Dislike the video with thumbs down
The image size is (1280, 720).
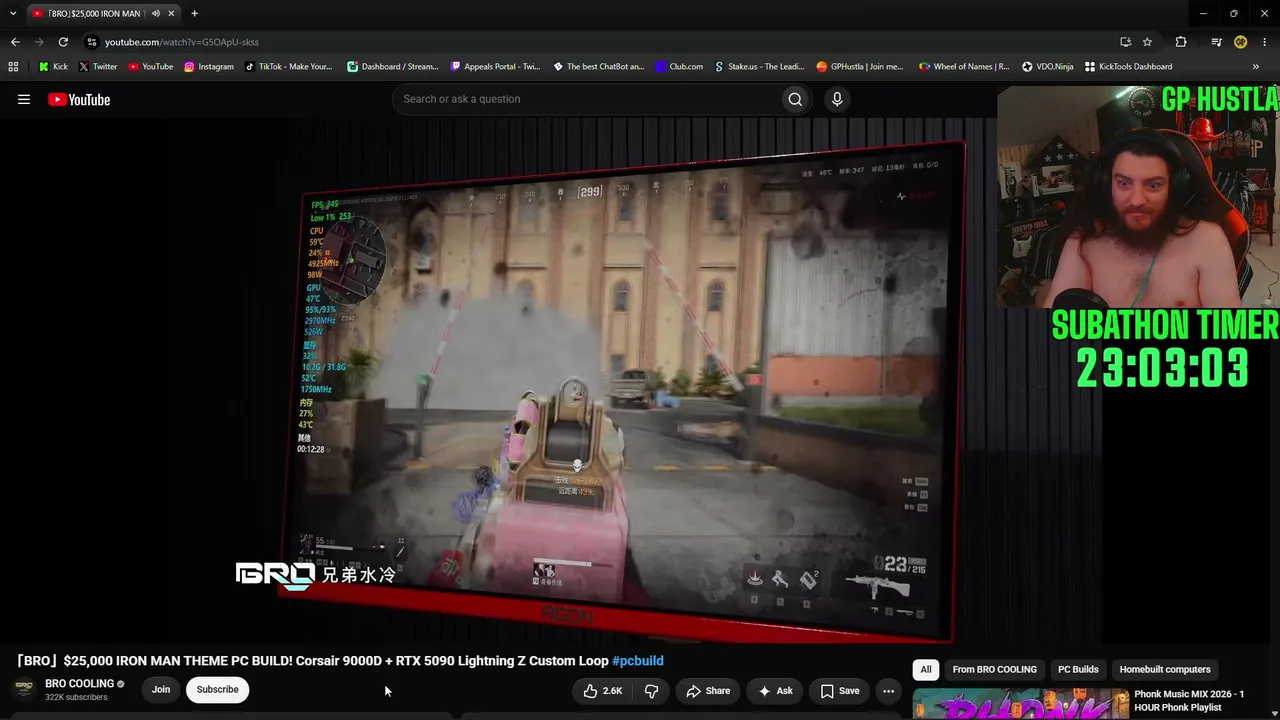pos(651,691)
